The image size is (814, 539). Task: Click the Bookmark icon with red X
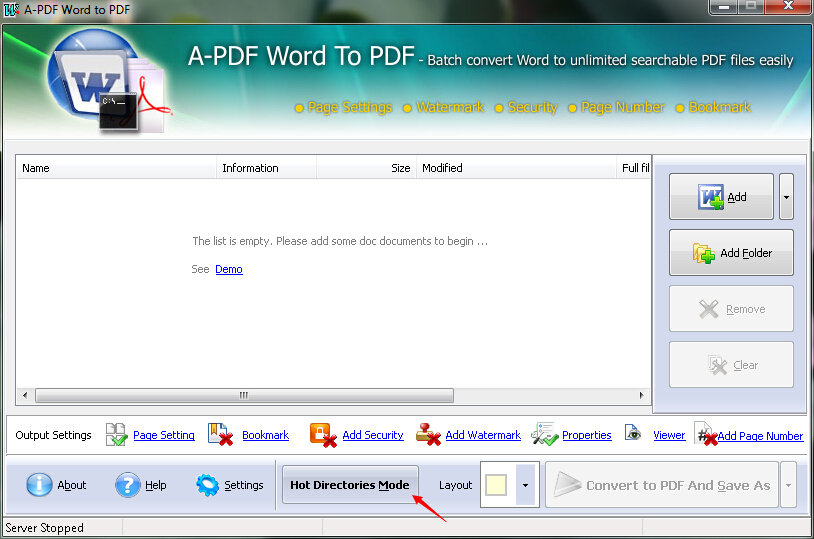(x=220, y=435)
